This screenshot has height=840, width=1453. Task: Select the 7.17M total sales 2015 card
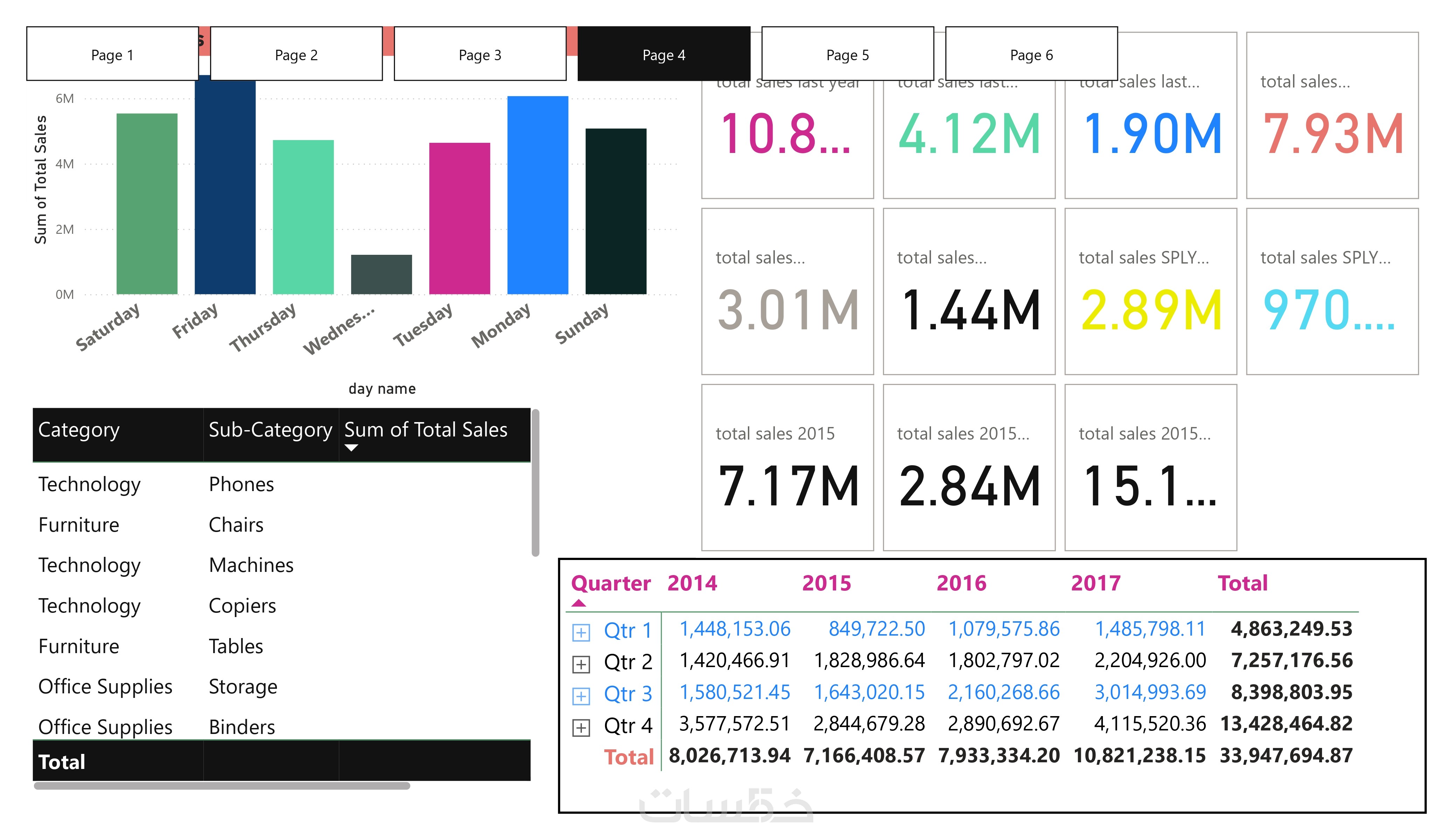[x=787, y=467]
